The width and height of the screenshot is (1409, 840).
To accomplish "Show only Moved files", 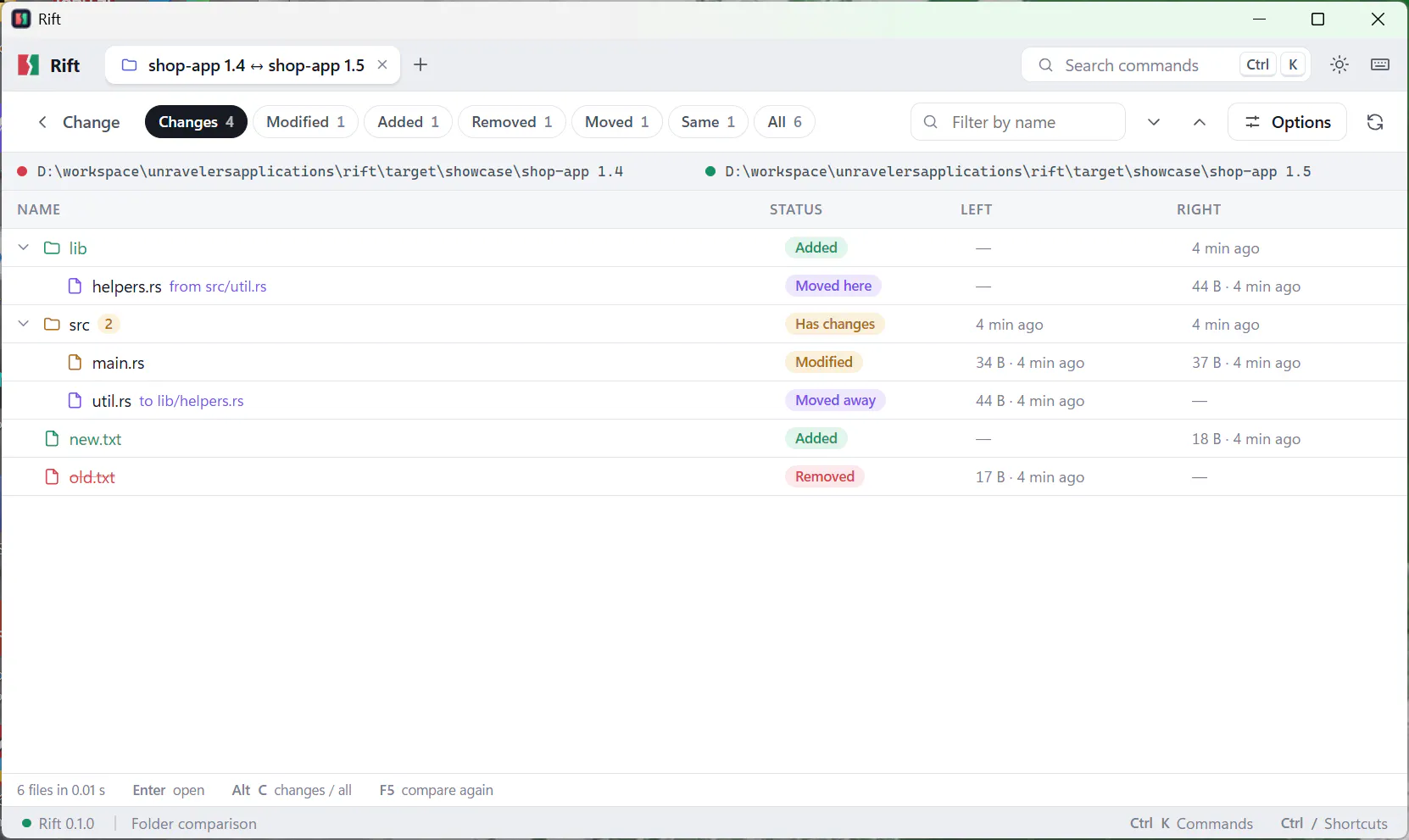I will point(616,122).
